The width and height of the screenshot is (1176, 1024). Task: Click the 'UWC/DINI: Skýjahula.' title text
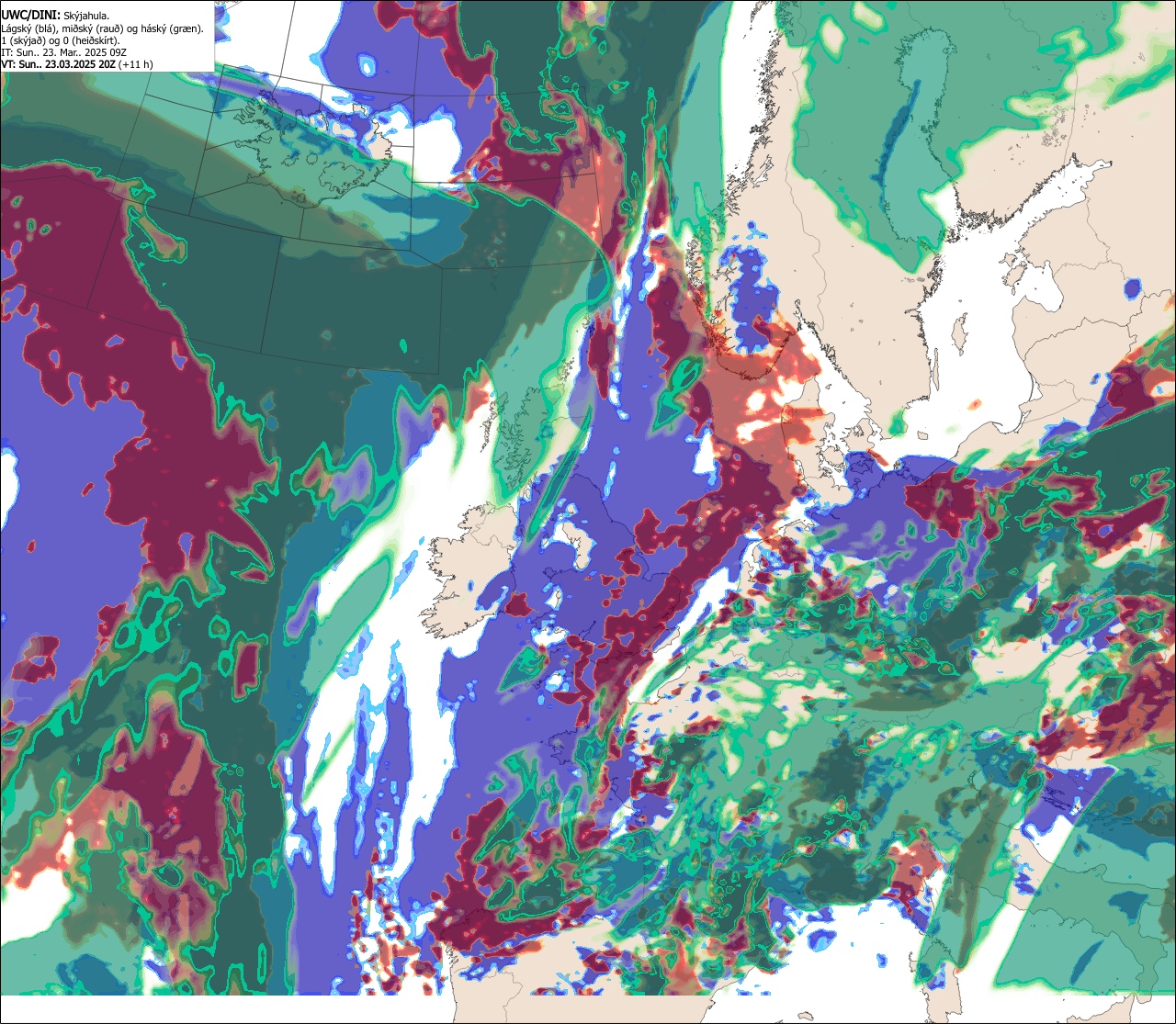(55, 16)
